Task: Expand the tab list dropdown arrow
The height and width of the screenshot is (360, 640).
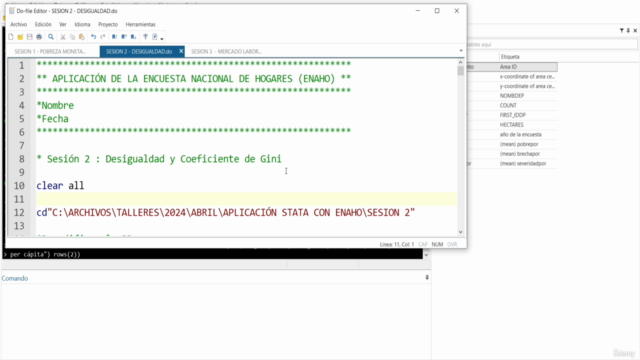Action: coord(461,51)
